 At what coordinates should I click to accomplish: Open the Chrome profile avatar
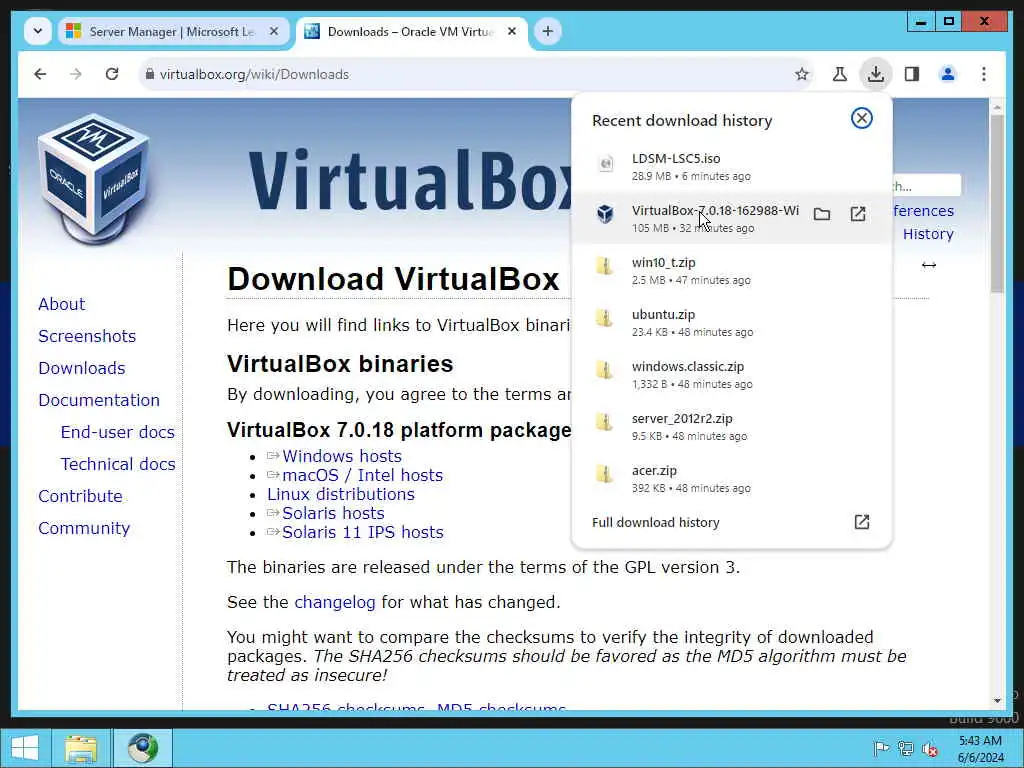(x=948, y=74)
